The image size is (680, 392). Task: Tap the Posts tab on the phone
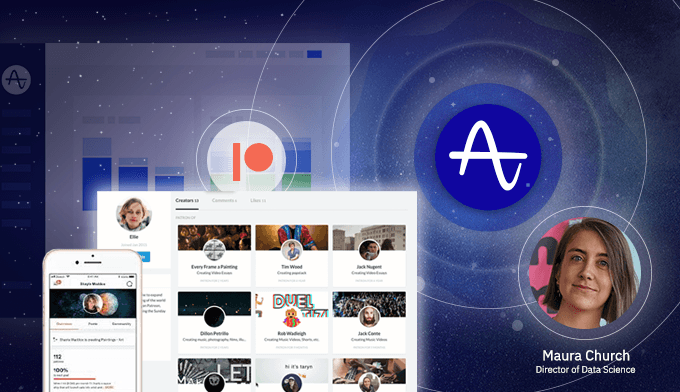coord(93,324)
